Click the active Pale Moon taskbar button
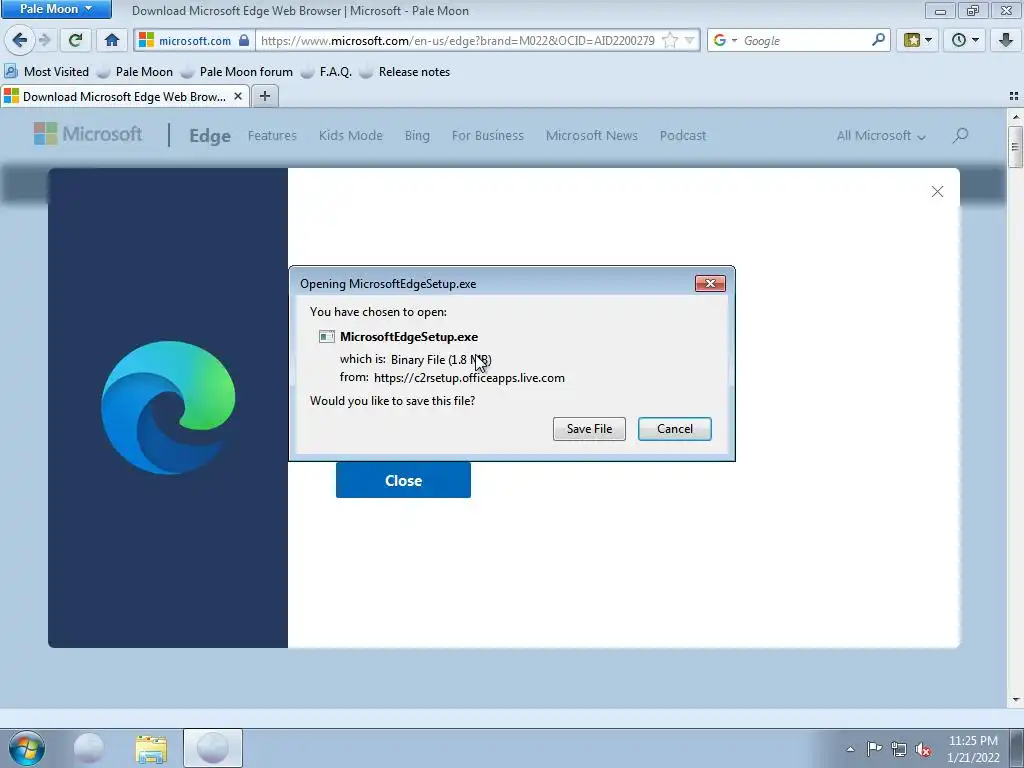This screenshot has width=1024, height=768. click(212, 748)
